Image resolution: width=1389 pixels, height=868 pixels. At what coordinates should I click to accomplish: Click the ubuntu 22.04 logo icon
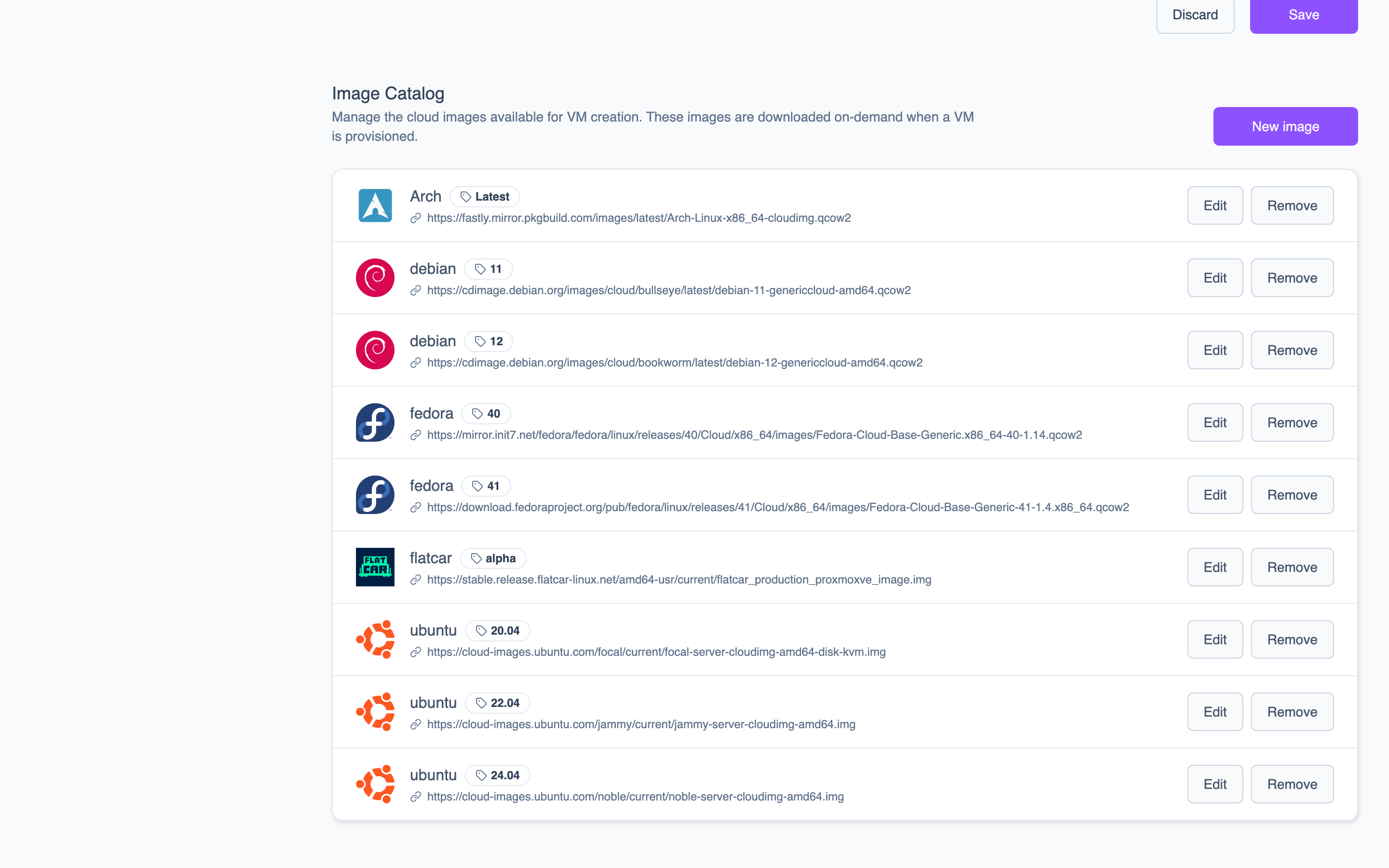pos(375,712)
